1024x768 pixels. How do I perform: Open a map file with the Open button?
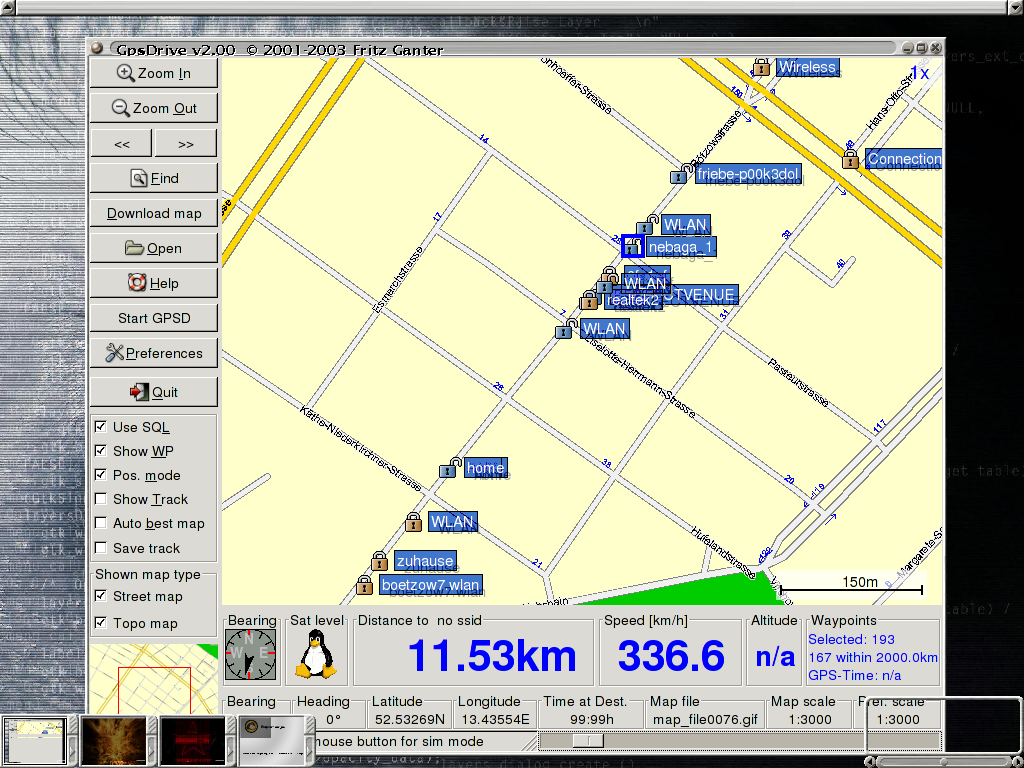tap(153, 248)
